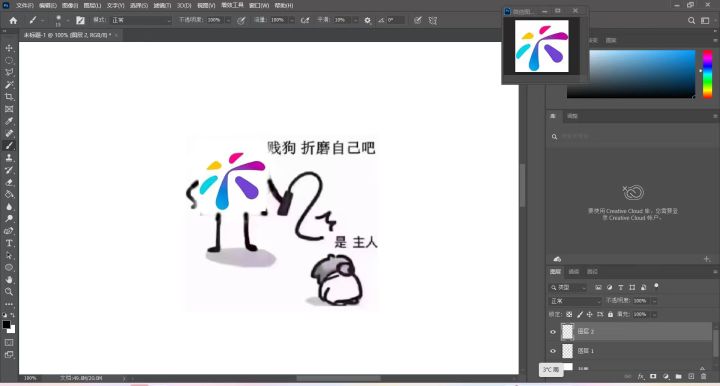Select the Clone Stamp tool

pyautogui.click(x=9, y=158)
